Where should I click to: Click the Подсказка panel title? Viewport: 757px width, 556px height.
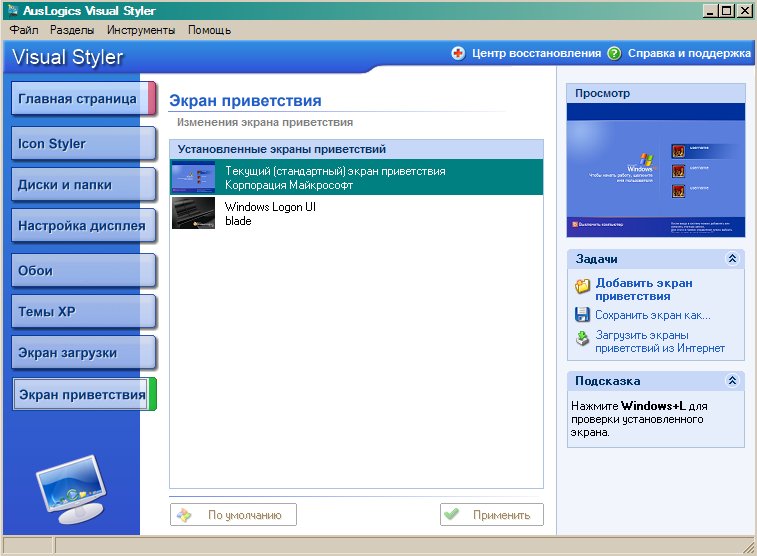pyautogui.click(x=607, y=381)
